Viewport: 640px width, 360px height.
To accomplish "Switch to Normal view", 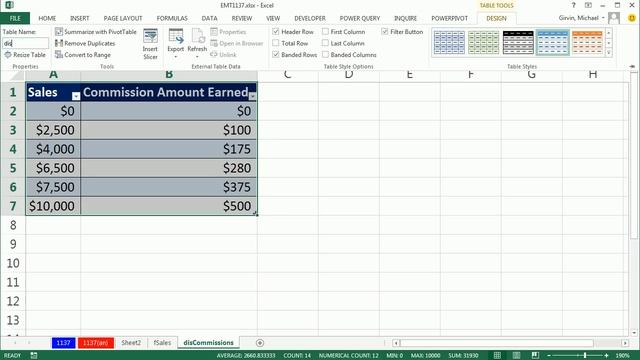I will 497,356.
